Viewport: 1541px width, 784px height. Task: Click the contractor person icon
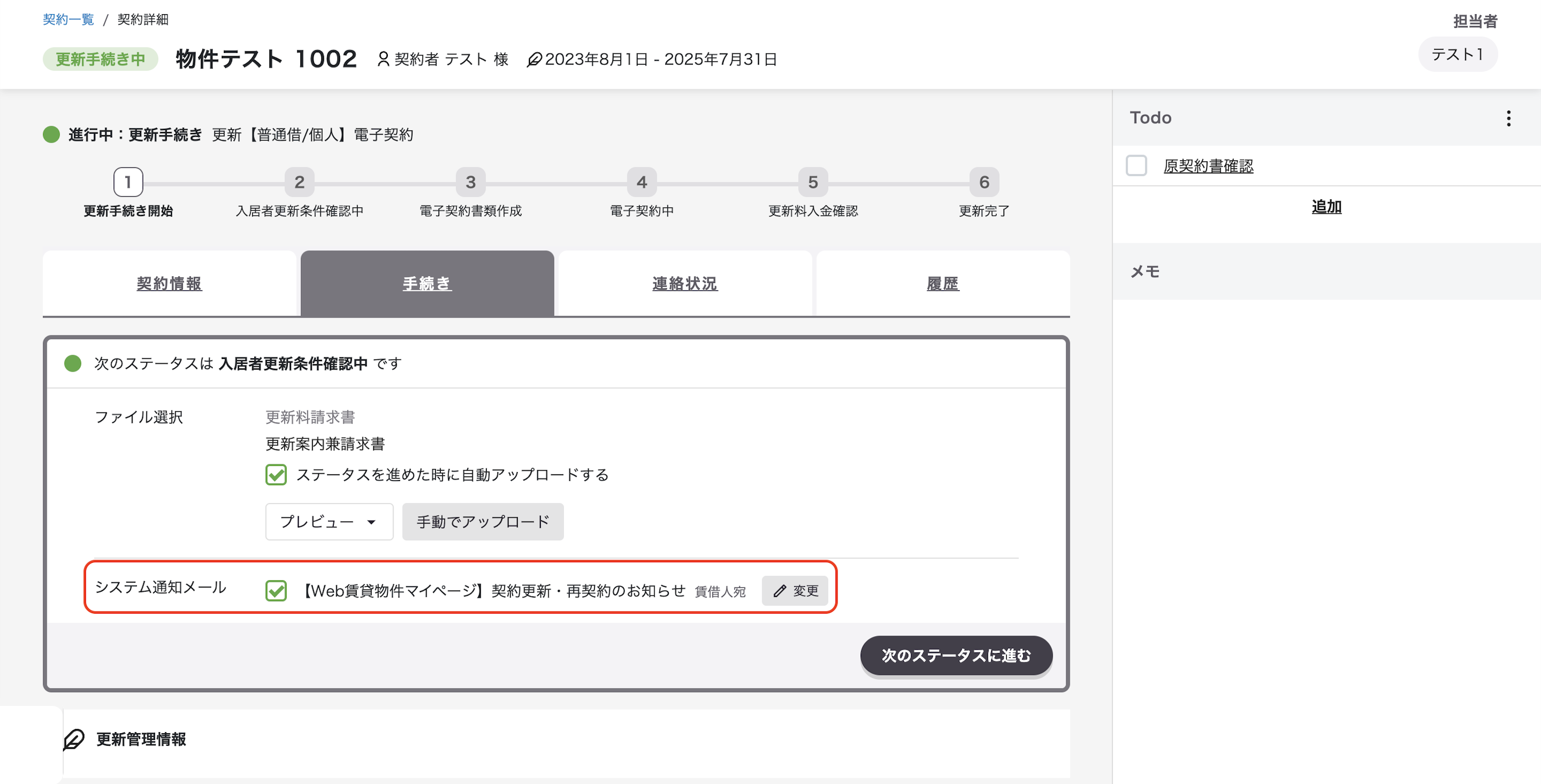tap(384, 59)
